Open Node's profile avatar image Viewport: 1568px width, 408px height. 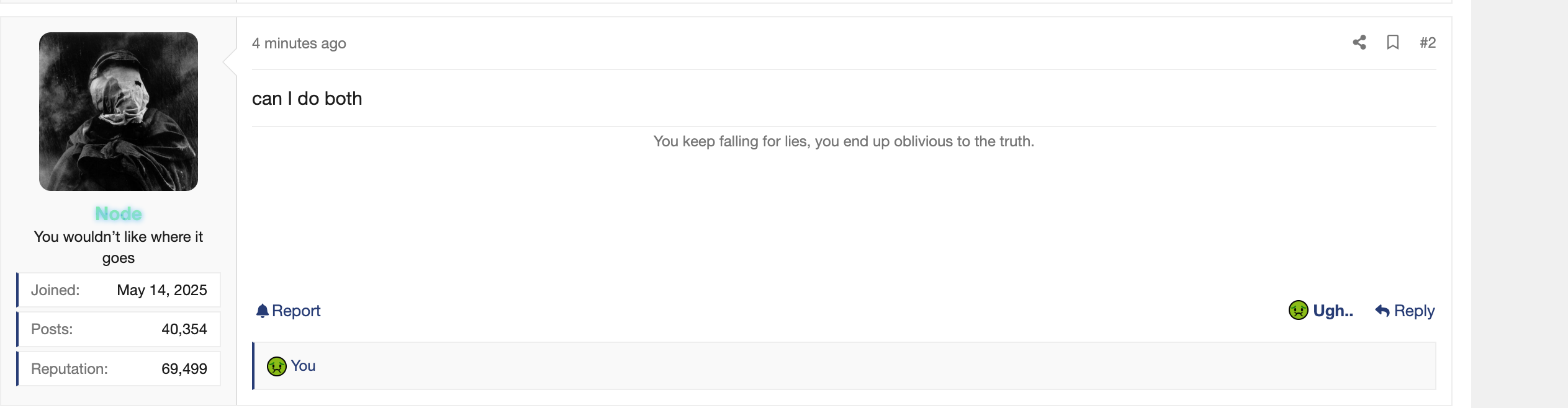(119, 112)
